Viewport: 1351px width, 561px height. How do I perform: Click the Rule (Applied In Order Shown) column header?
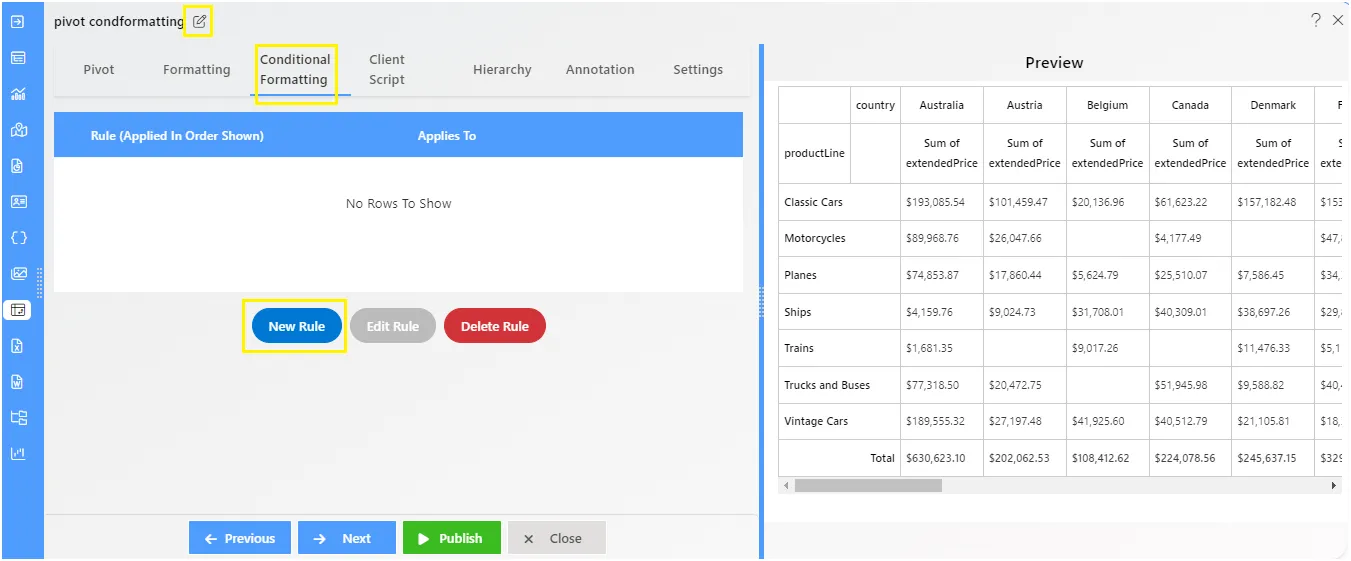coord(177,136)
